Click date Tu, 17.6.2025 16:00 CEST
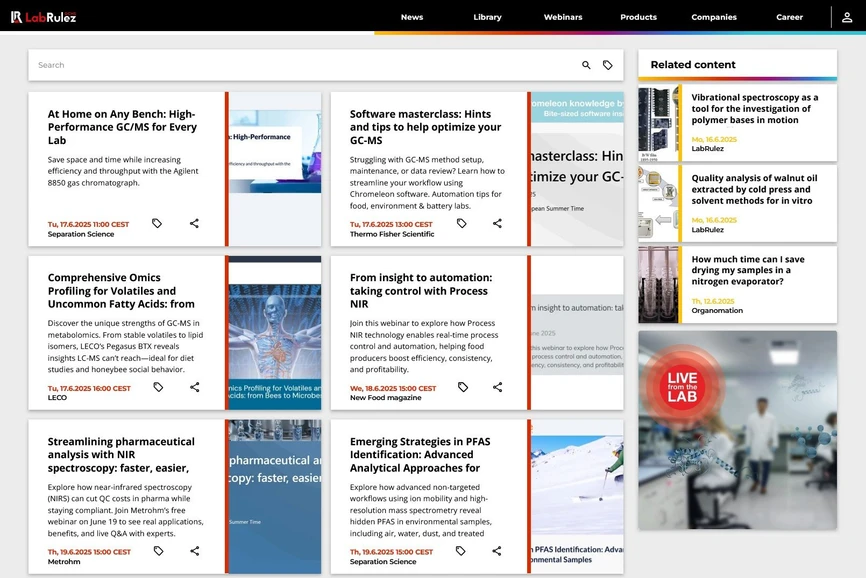 89,388
